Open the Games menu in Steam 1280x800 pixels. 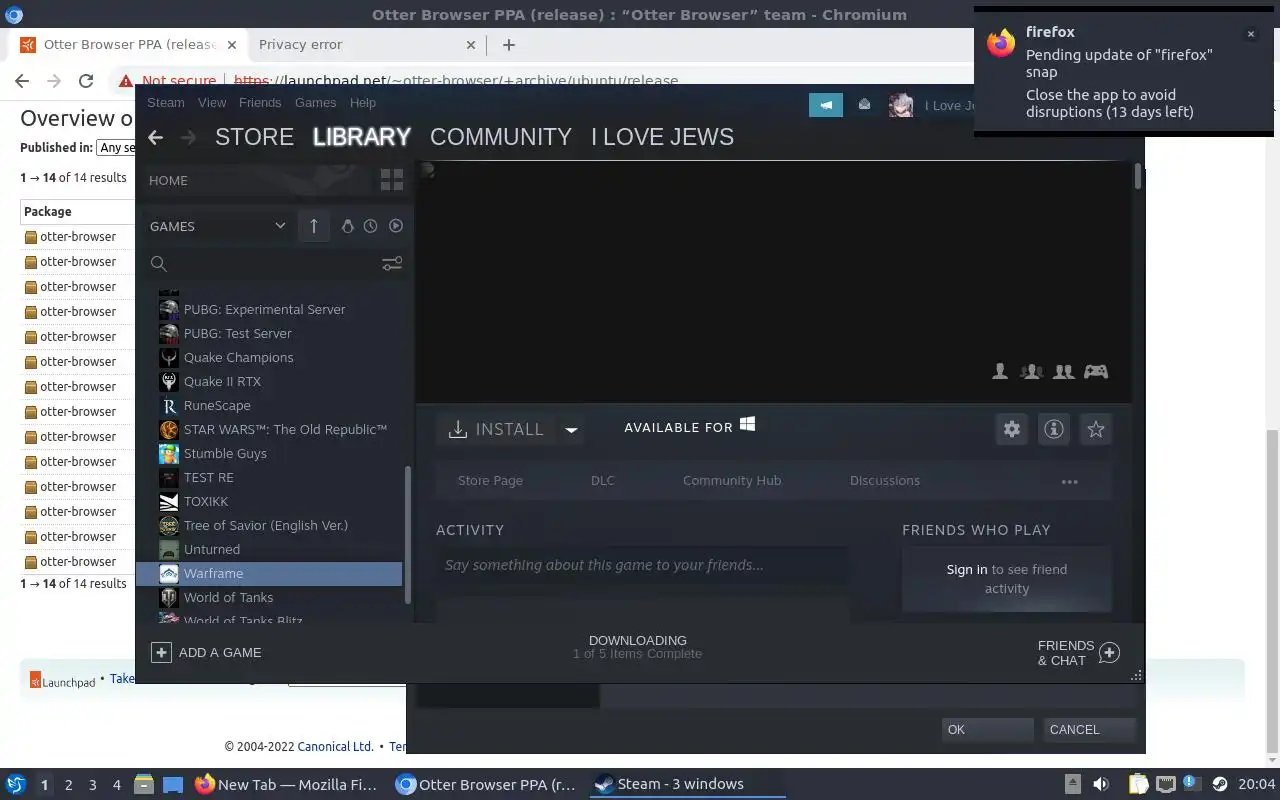(x=315, y=102)
